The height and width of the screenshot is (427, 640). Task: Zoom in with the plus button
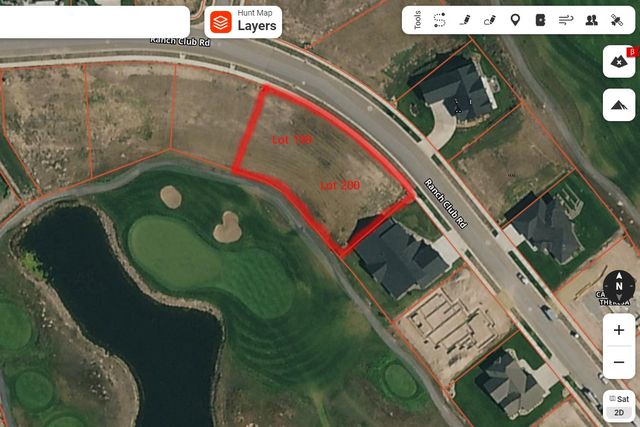619,330
